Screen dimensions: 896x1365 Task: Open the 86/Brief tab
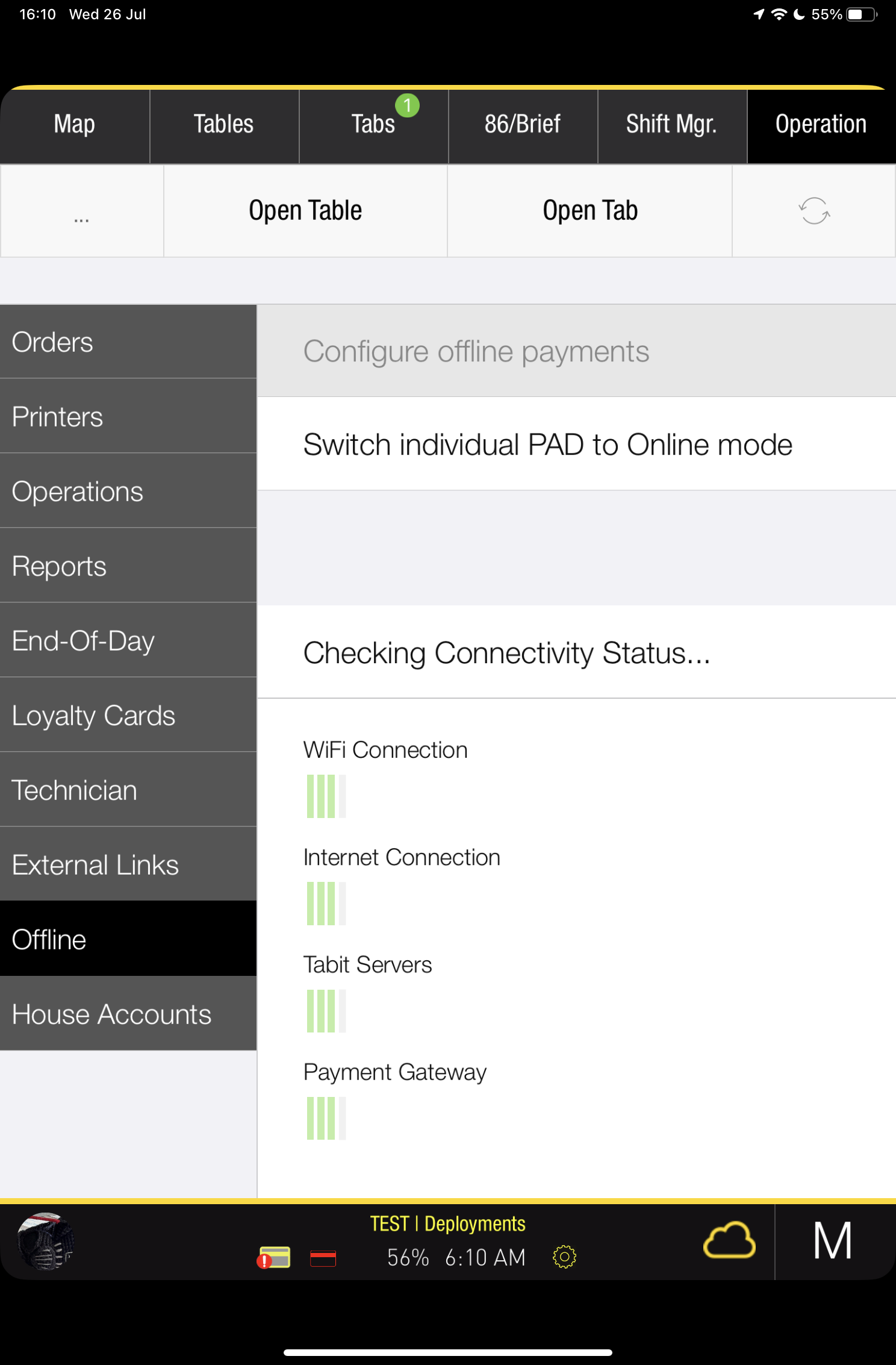point(522,125)
